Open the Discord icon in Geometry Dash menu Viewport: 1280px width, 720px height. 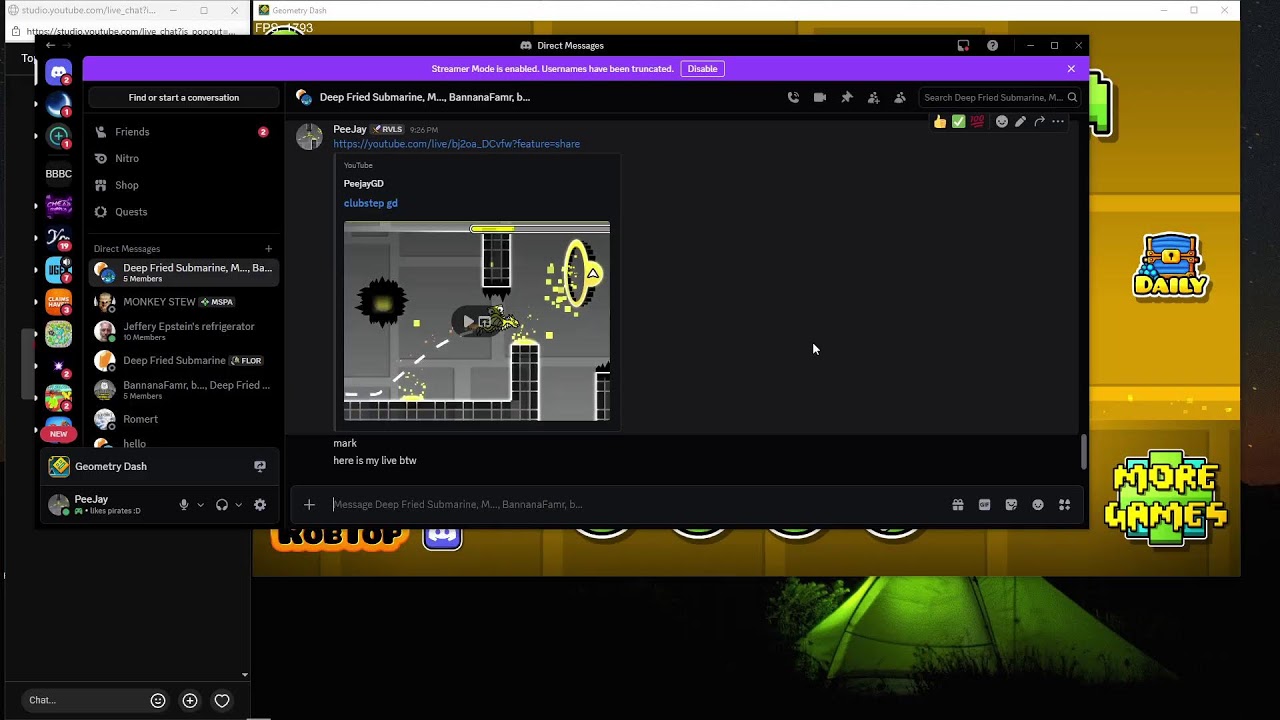(x=443, y=537)
